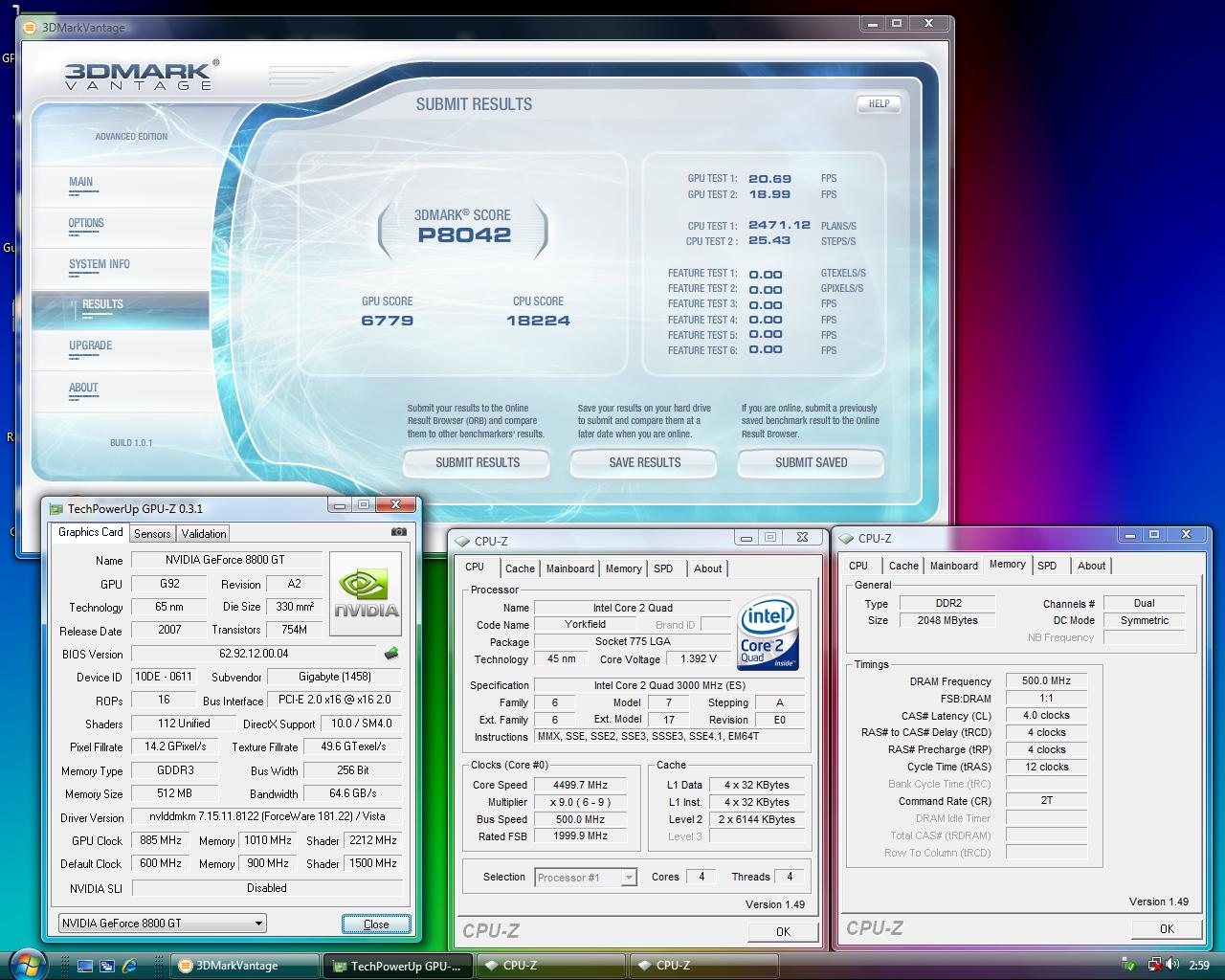Image resolution: width=1225 pixels, height=980 pixels.
Task: Launch Internet Explorer from quick launch
Action: point(129,966)
